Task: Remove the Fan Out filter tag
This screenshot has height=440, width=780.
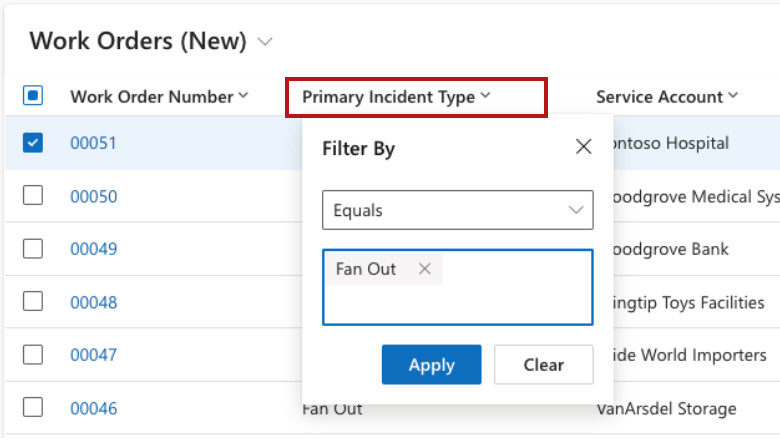Action: 425,269
